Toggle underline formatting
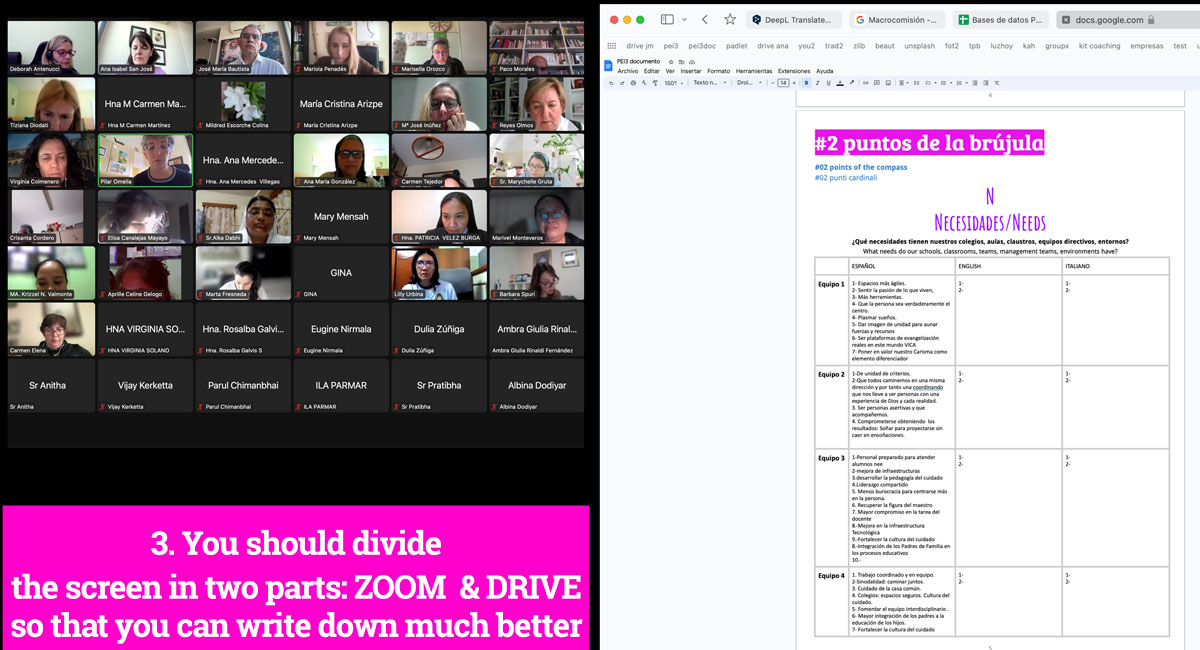The height and width of the screenshot is (650, 1200). click(x=827, y=83)
